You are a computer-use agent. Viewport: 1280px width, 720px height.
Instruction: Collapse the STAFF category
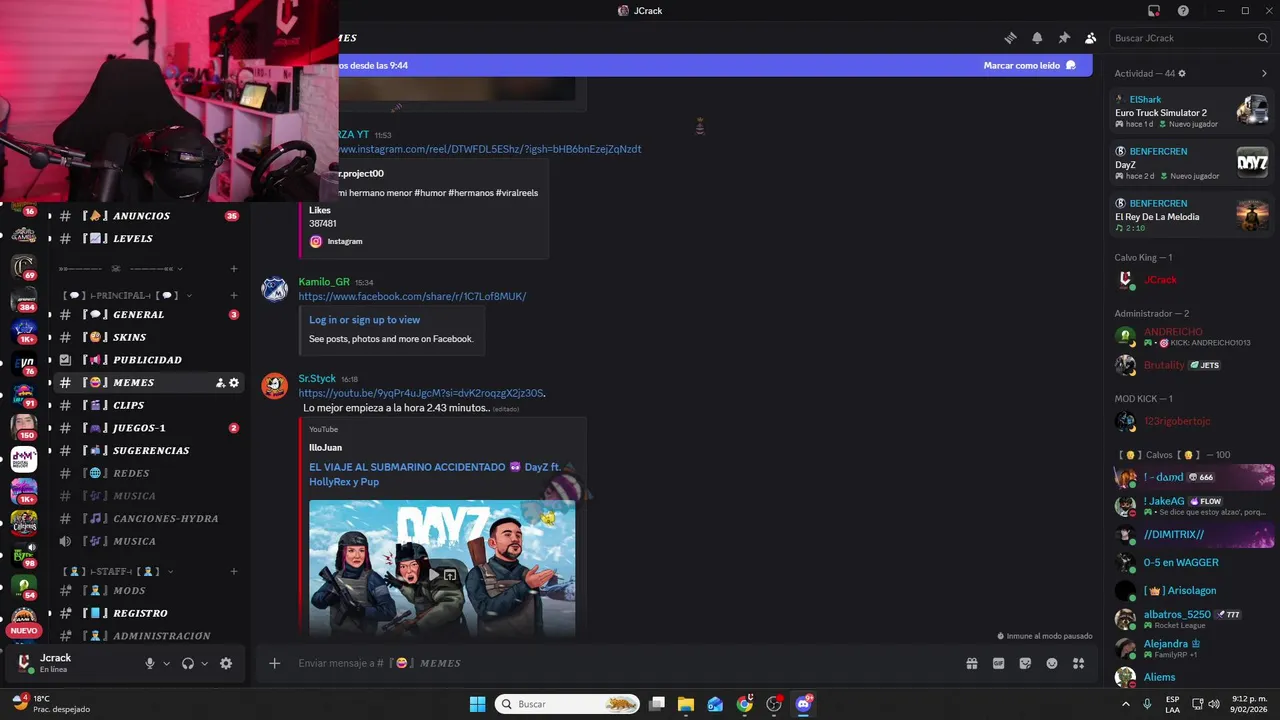117,572
